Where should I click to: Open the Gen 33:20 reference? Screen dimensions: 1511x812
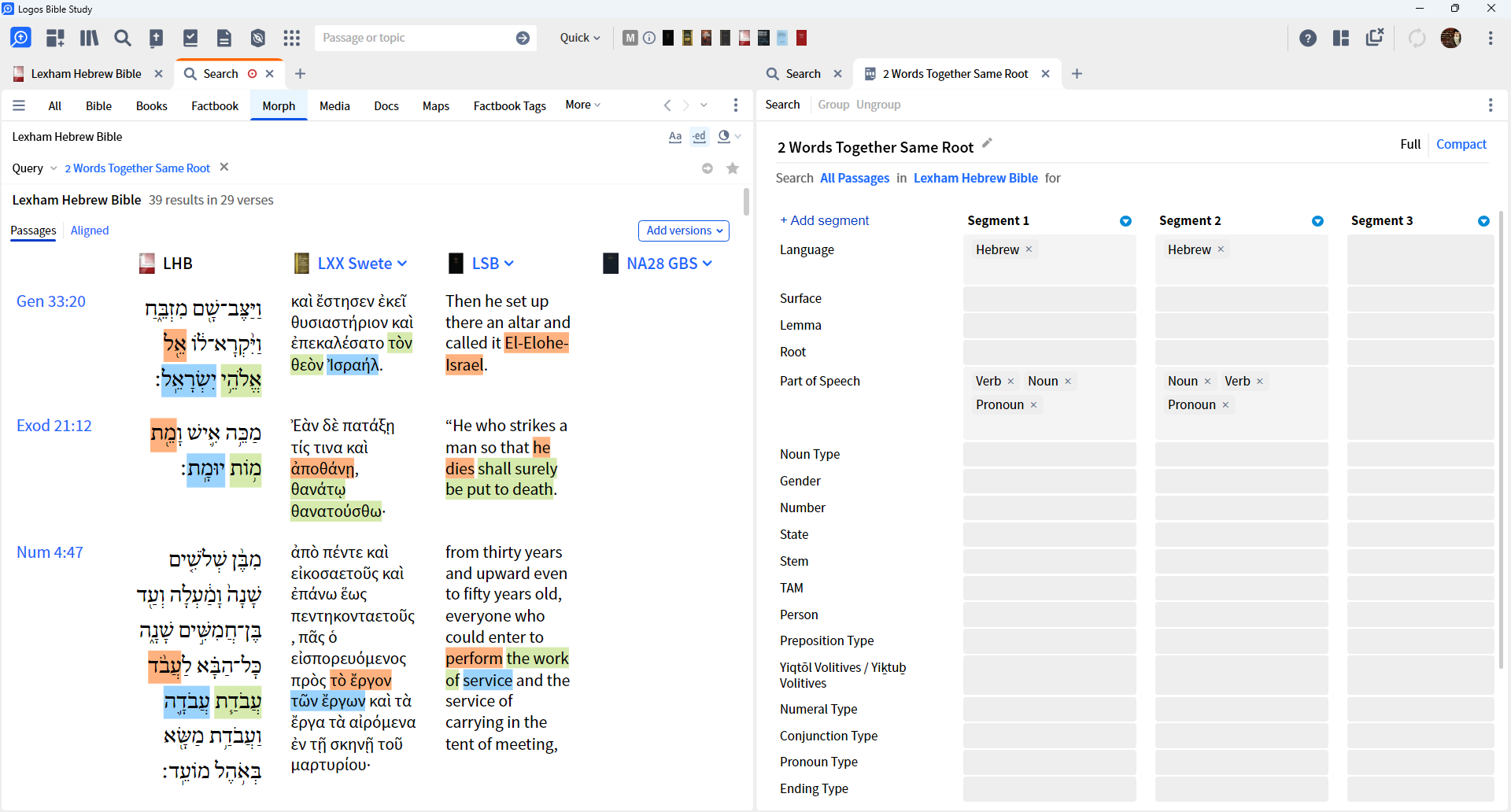pos(51,301)
